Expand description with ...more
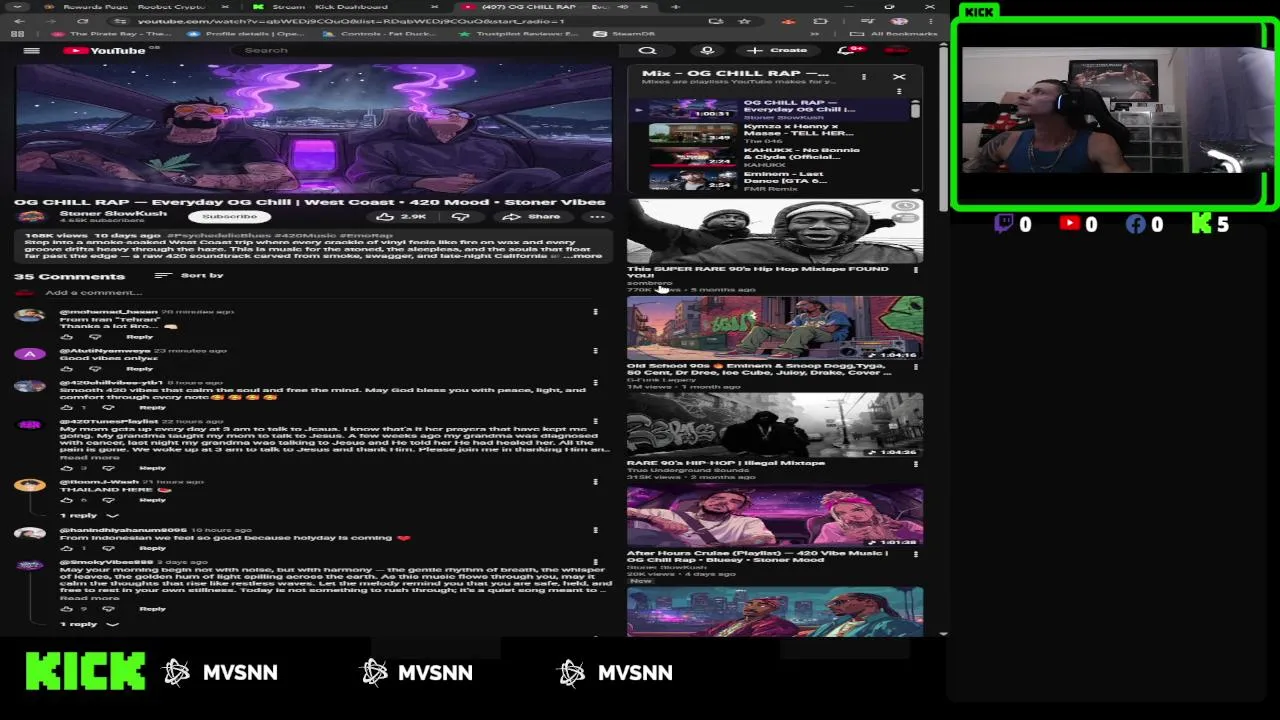The height and width of the screenshot is (720, 1280). (582, 256)
